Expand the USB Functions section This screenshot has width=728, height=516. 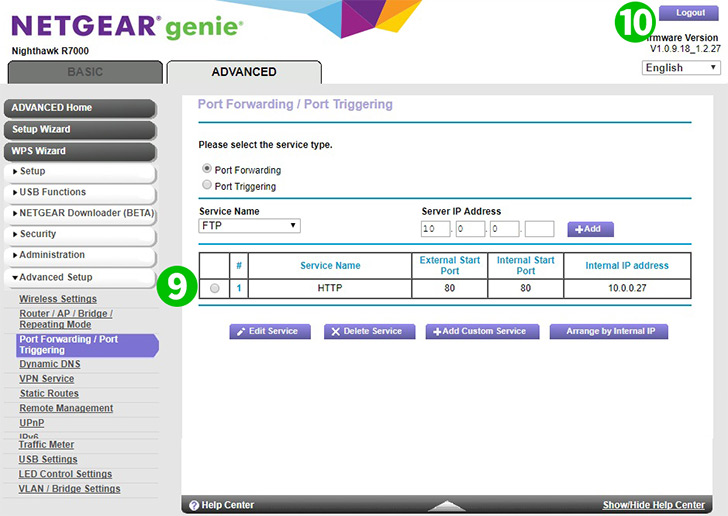click(x=79, y=192)
